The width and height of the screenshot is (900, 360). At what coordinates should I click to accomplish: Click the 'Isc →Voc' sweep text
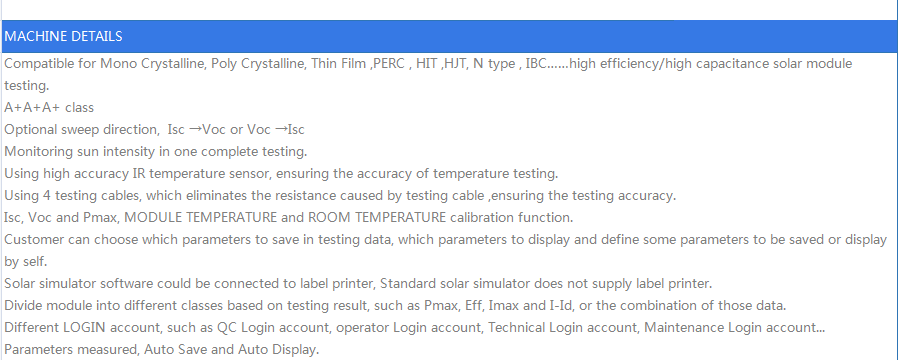(x=197, y=130)
